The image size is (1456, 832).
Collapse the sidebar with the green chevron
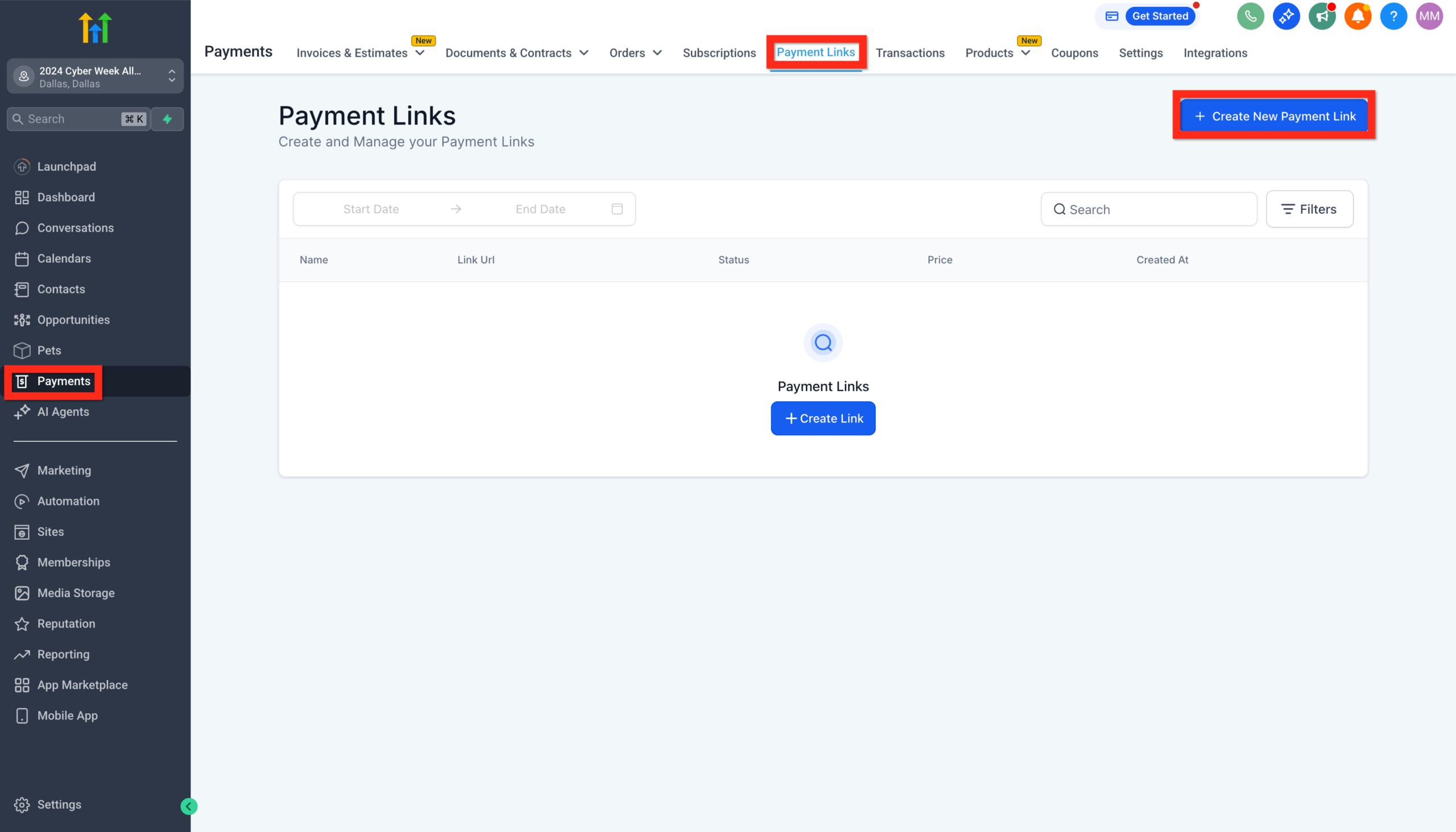(x=189, y=806)
